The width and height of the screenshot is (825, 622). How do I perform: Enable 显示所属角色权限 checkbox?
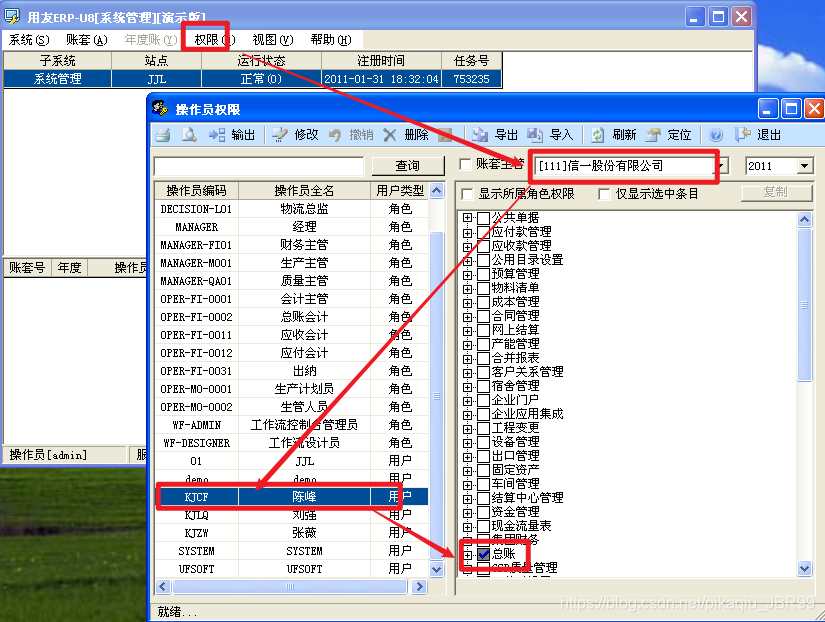[x=467, y=194]
